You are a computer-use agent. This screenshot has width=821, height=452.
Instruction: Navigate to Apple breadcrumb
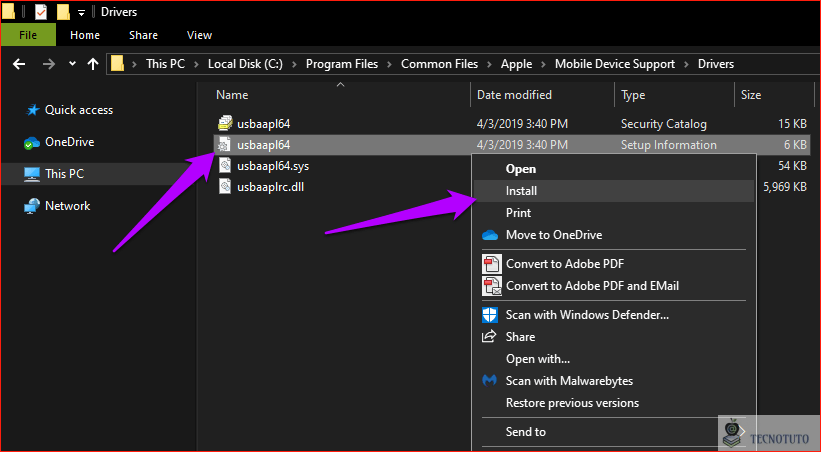click(x=516, y=64)
